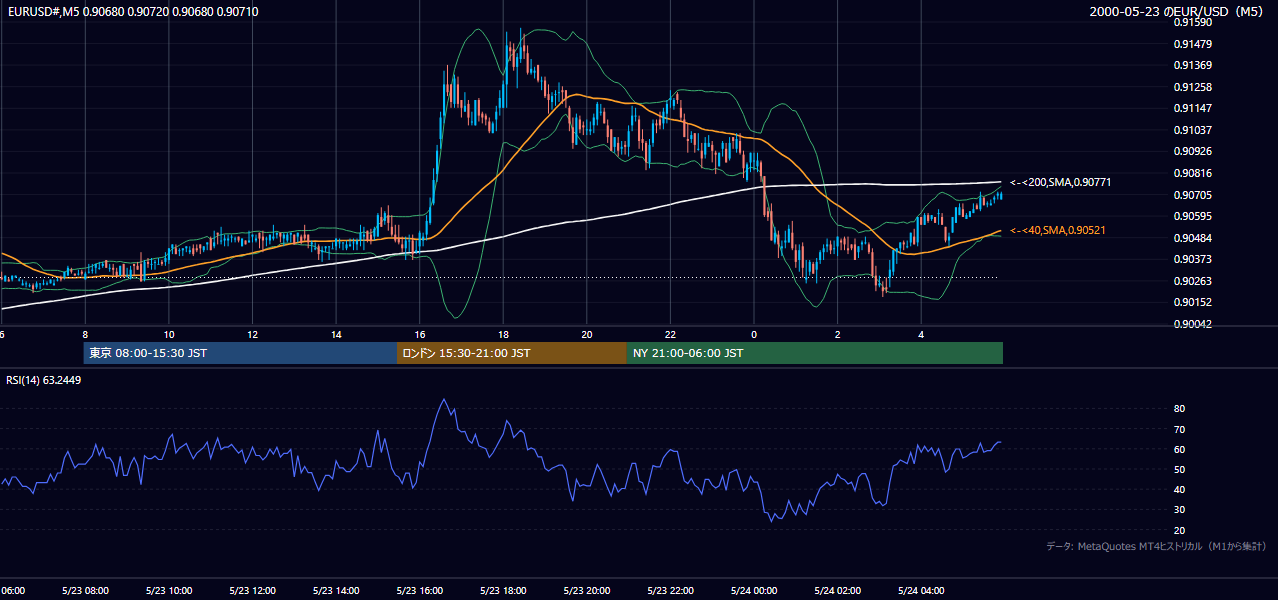
Task: Click price axis value 0.91037
Action: pyautogui.click(x=1192, y=130)
